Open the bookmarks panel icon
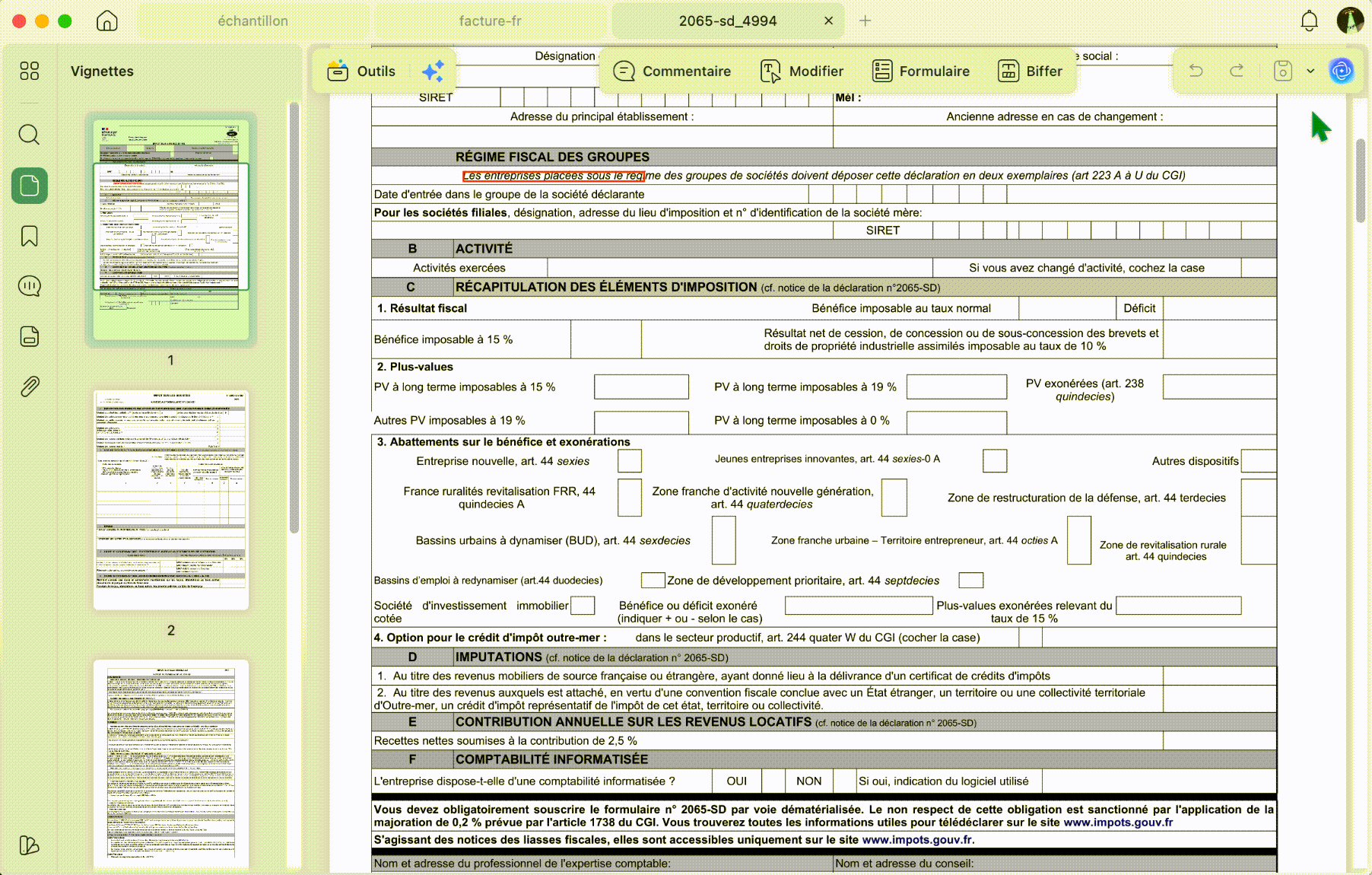The width and height of the screenshot is (1372, 875). pyautogui.click(x=30, y=236)
